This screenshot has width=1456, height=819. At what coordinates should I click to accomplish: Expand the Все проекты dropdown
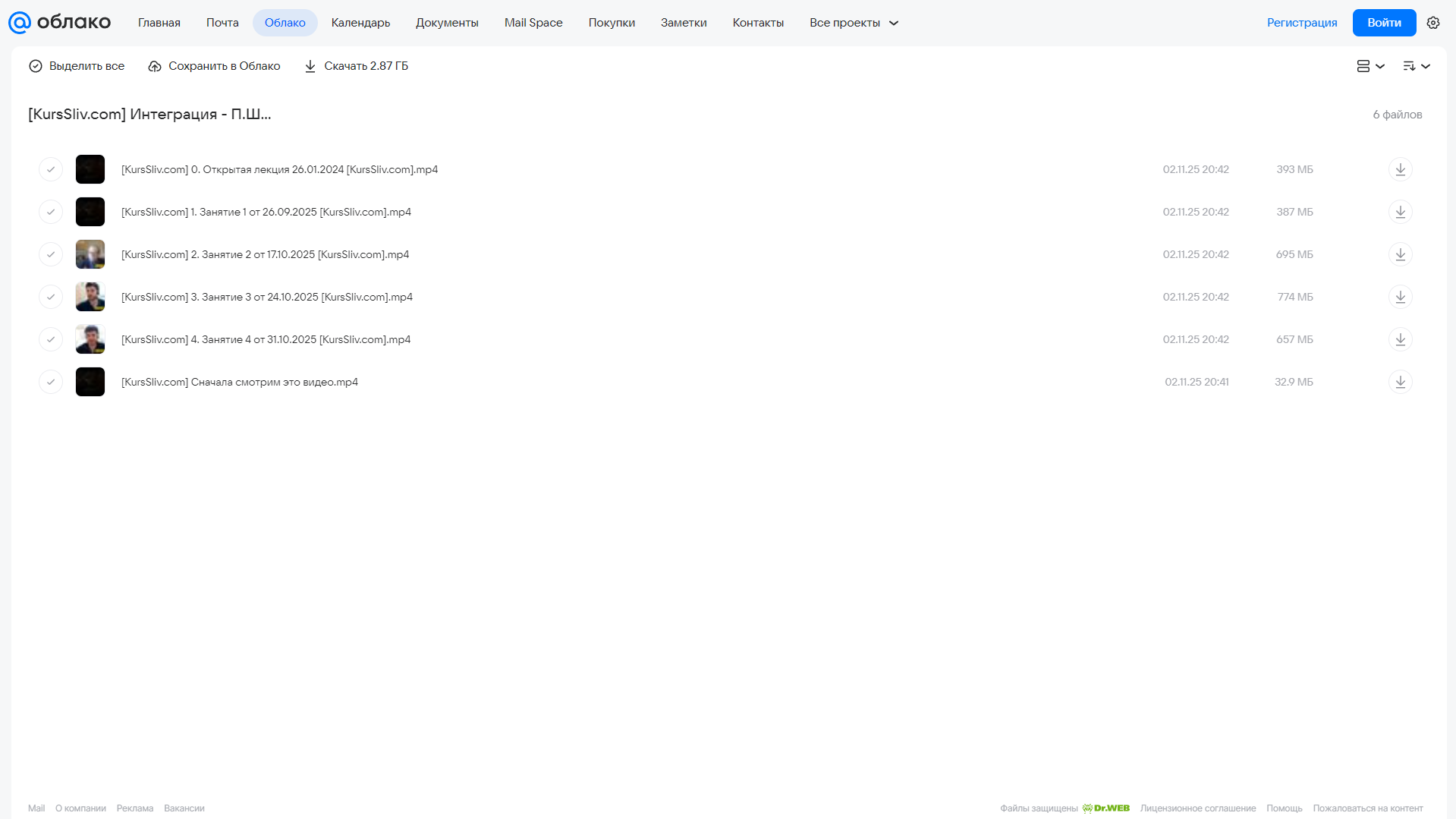[x=854, y=23]
